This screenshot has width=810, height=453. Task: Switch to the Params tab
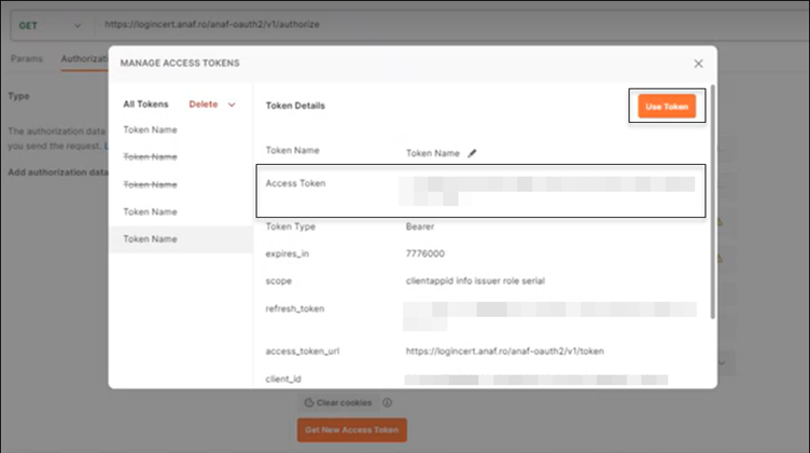[x=27, y=59]
